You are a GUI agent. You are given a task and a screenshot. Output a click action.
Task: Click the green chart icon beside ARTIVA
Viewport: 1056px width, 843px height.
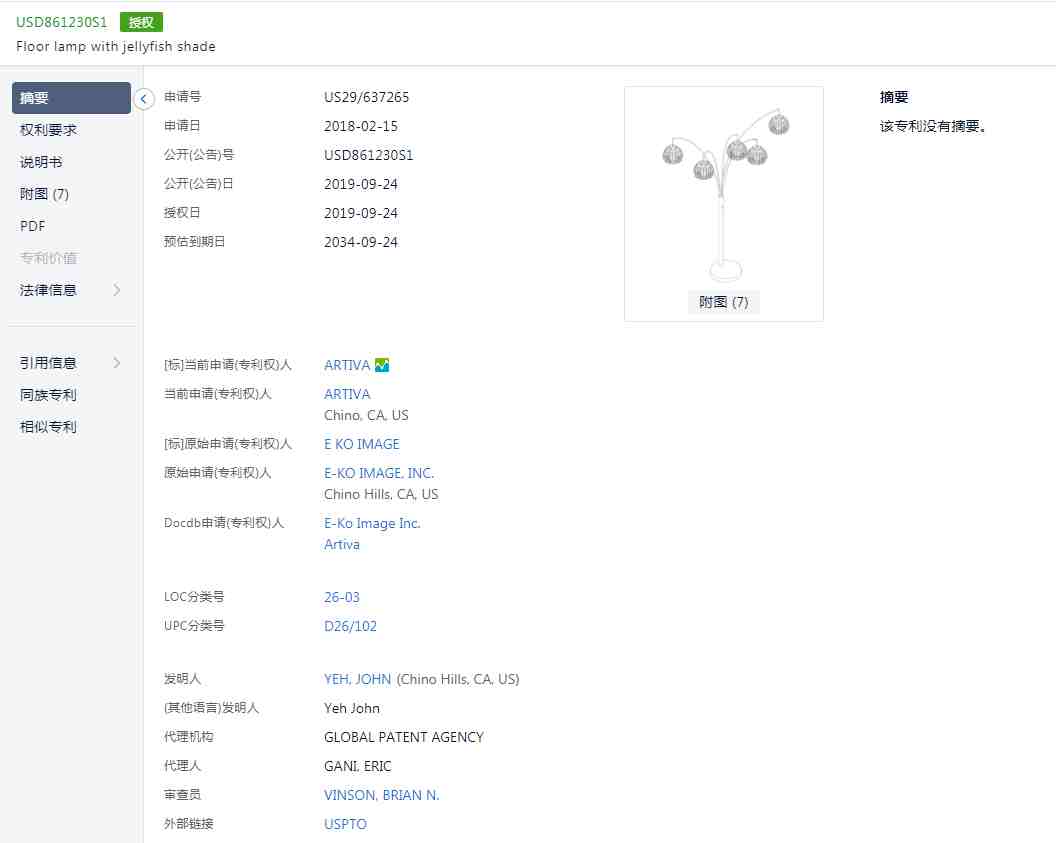(382, 365)
